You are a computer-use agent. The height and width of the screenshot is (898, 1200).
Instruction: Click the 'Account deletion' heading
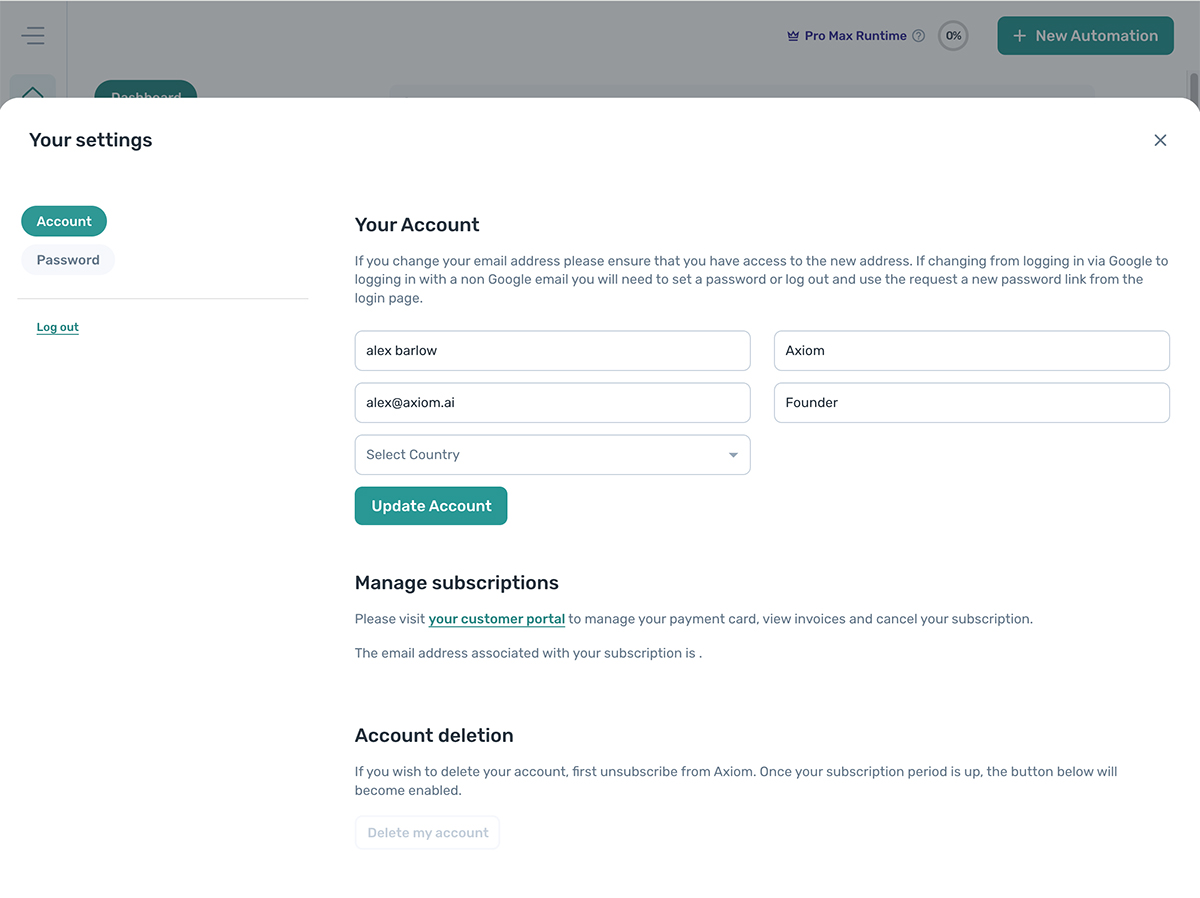point(434,736)
